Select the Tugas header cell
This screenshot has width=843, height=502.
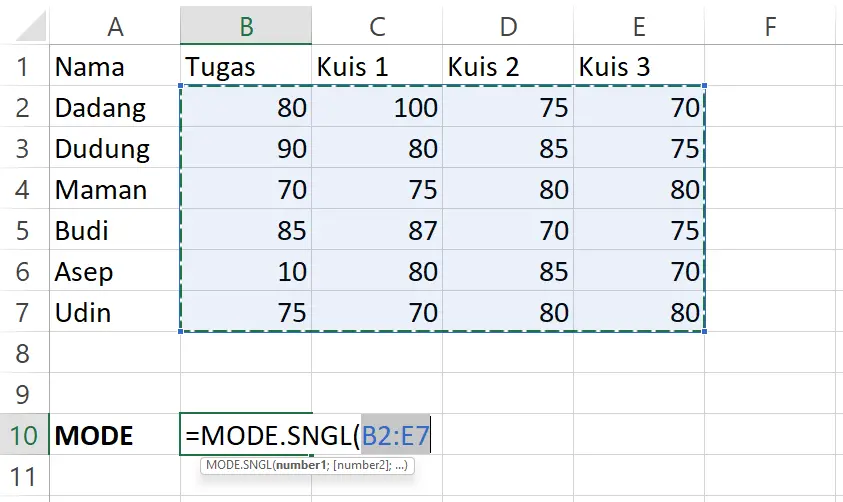(x=246, y=66)
